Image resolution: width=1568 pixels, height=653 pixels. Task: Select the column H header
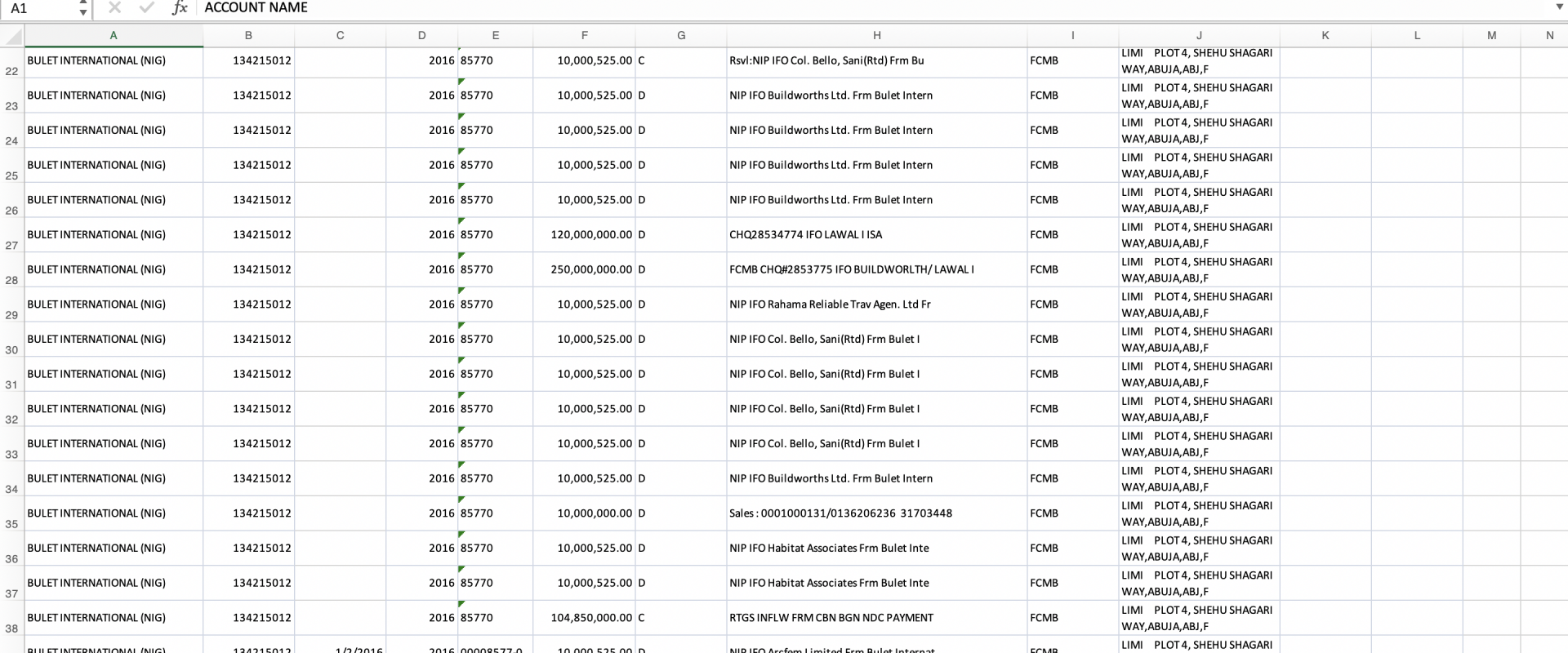tap(876, 36)
